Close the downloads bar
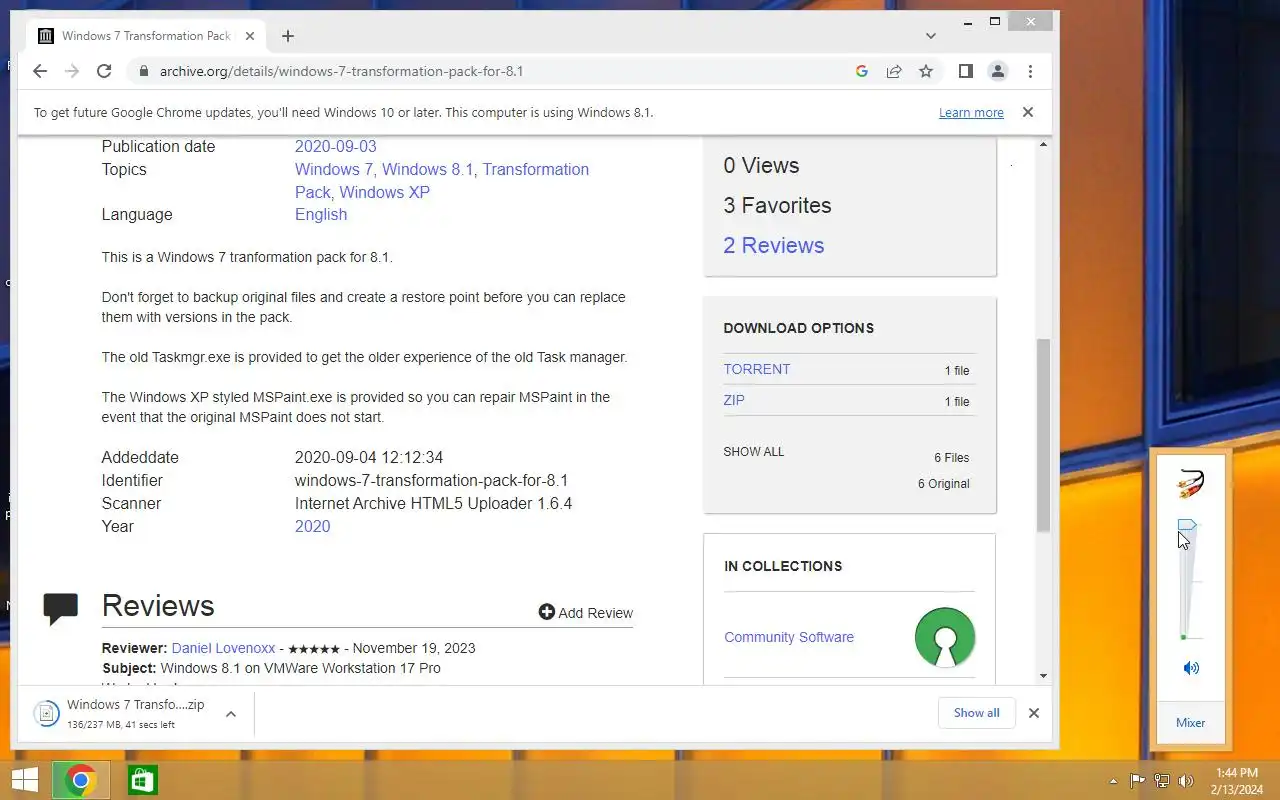Screen dimensions: 1280x800 (1034, 713)
